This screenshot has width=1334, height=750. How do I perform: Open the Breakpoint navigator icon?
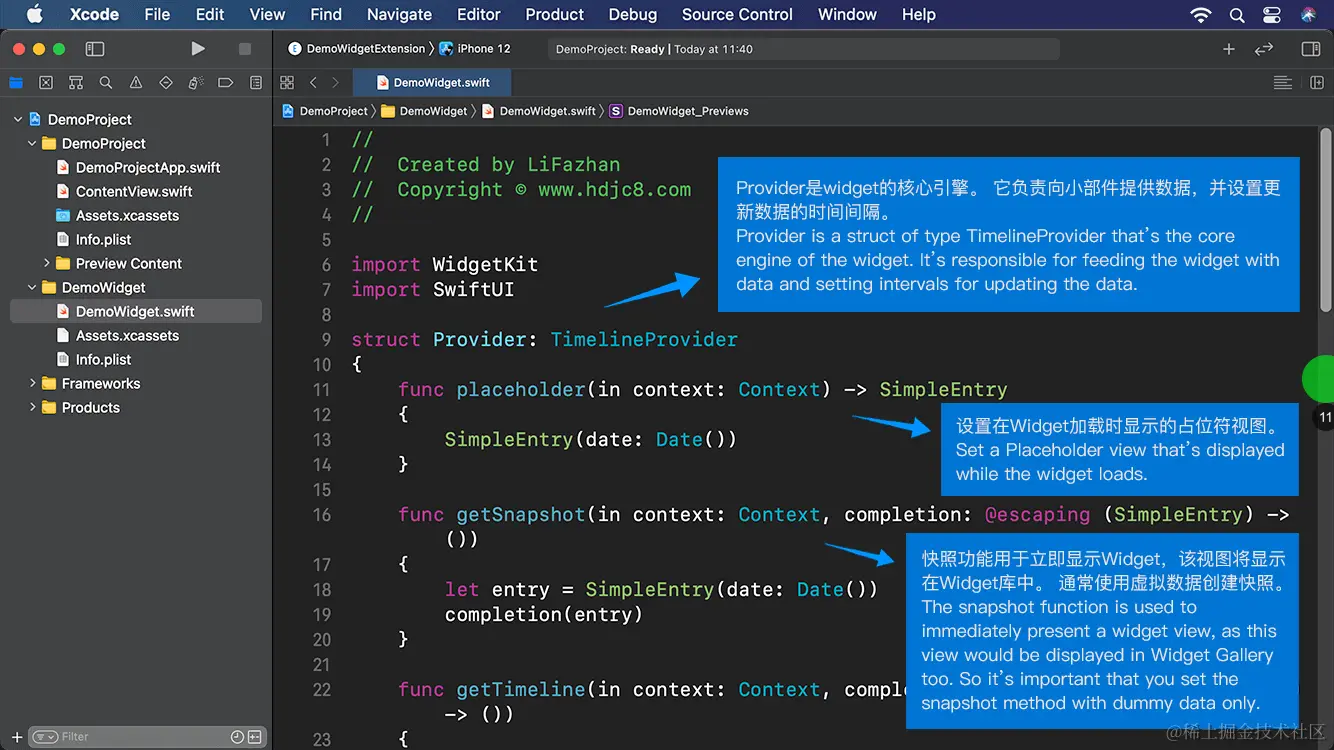tap(226, 83)
